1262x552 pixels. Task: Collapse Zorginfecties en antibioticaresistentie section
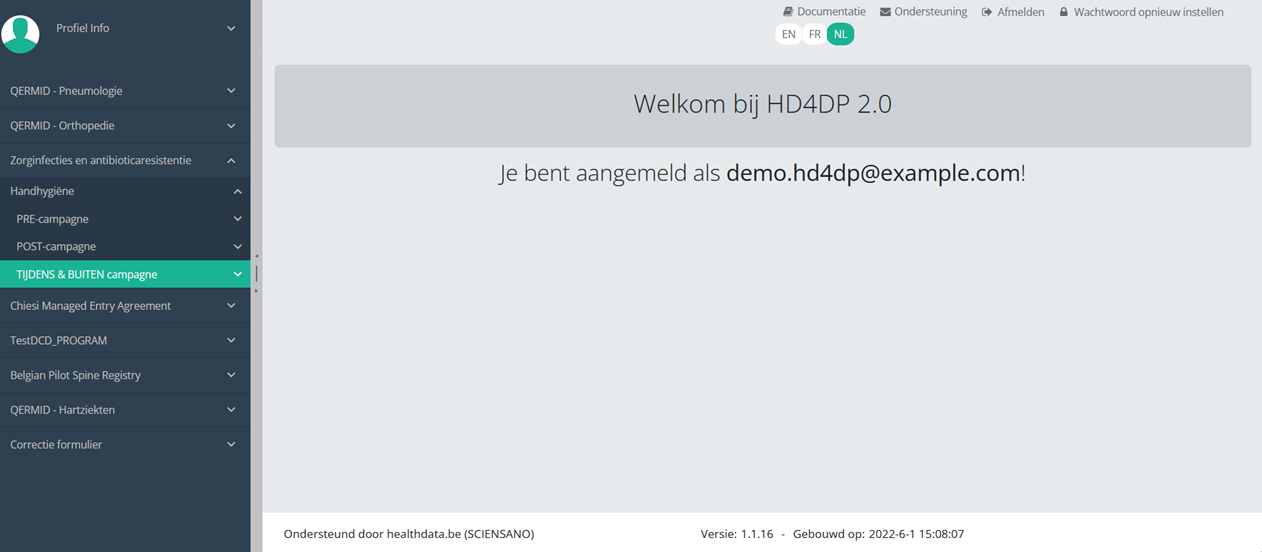231,160
